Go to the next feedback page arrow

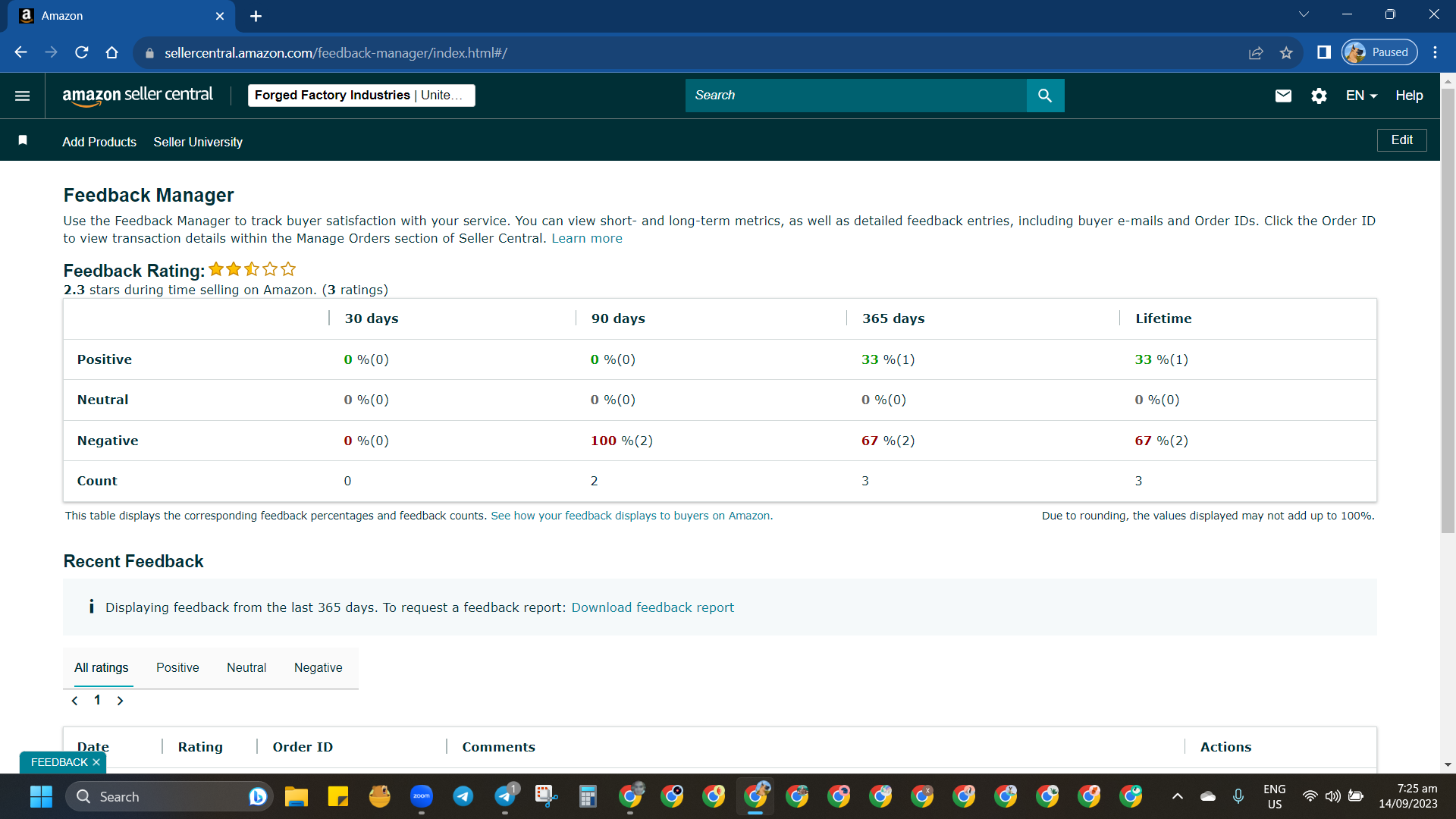coord(120,701)
